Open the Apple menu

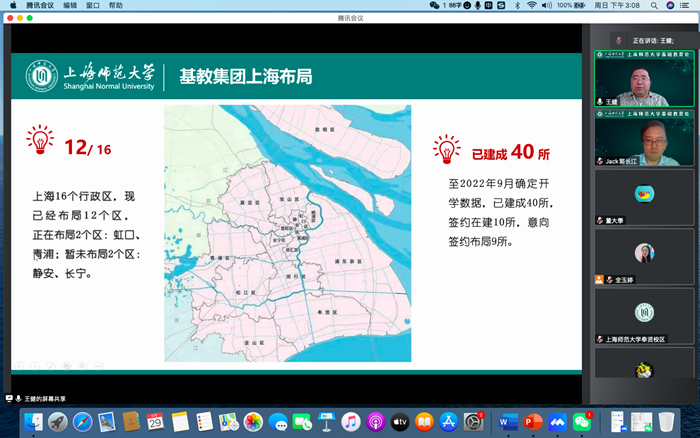click(13, 5)
